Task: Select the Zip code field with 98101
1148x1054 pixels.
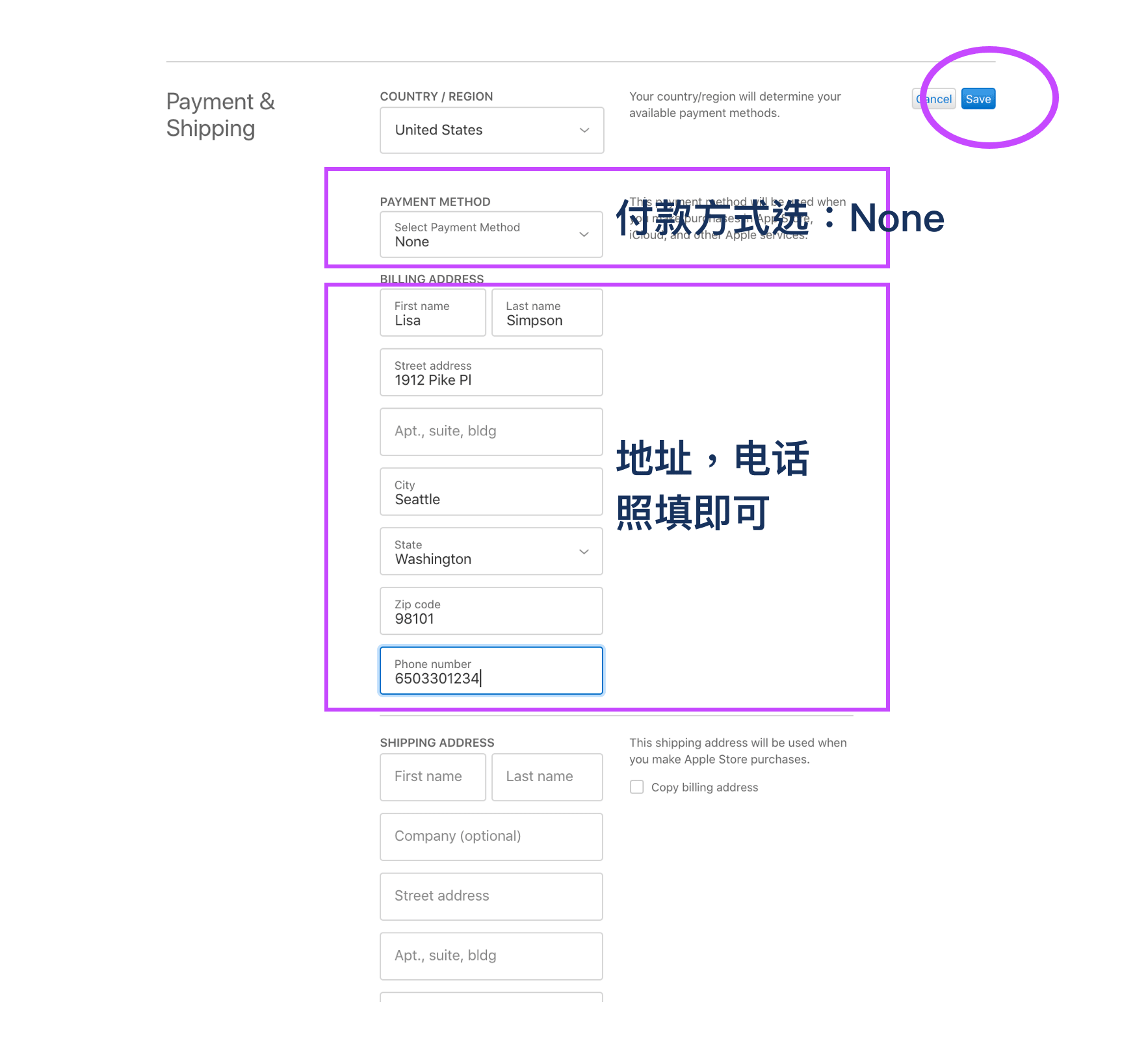Action: (x=491, y=611)
